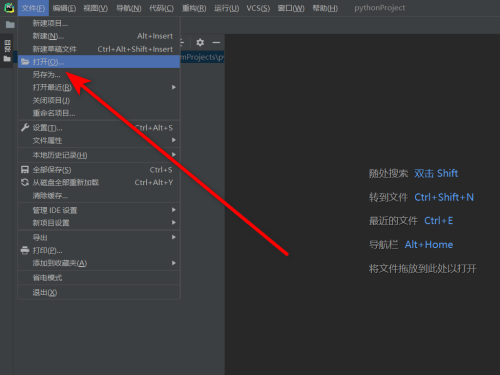Click the 转到文件 label
This screenshot has height=375, width=500.
pos(388,197)
